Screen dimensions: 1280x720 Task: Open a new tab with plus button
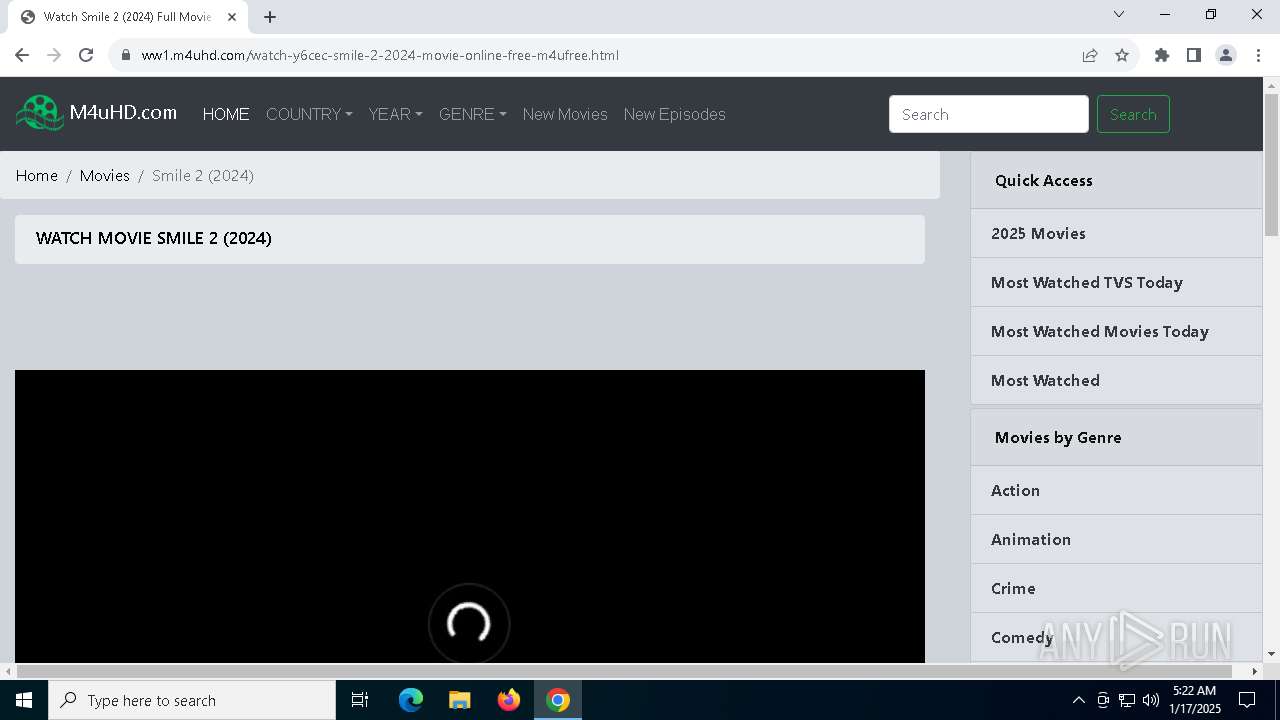(270, 17)
